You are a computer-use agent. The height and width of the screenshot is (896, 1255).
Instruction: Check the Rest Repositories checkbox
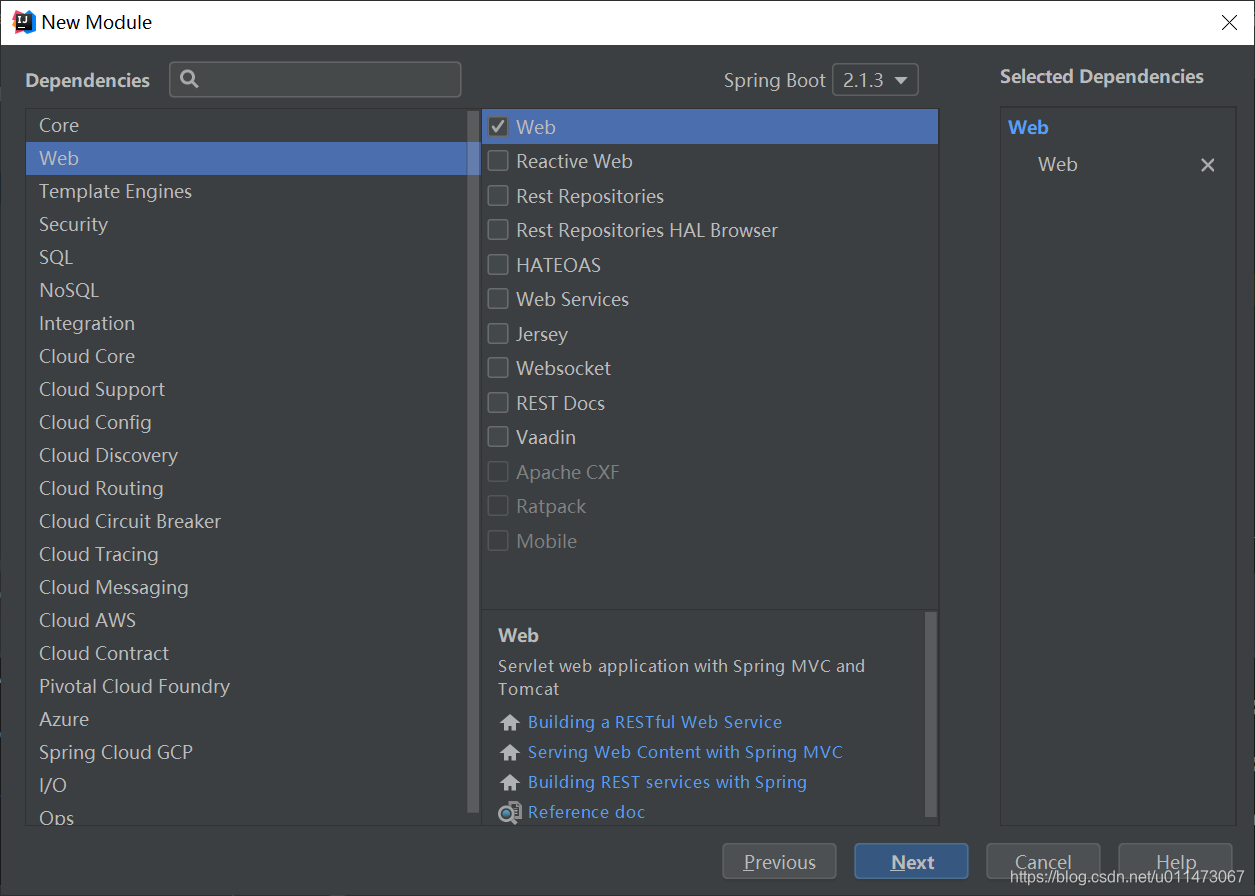[498, 196]
